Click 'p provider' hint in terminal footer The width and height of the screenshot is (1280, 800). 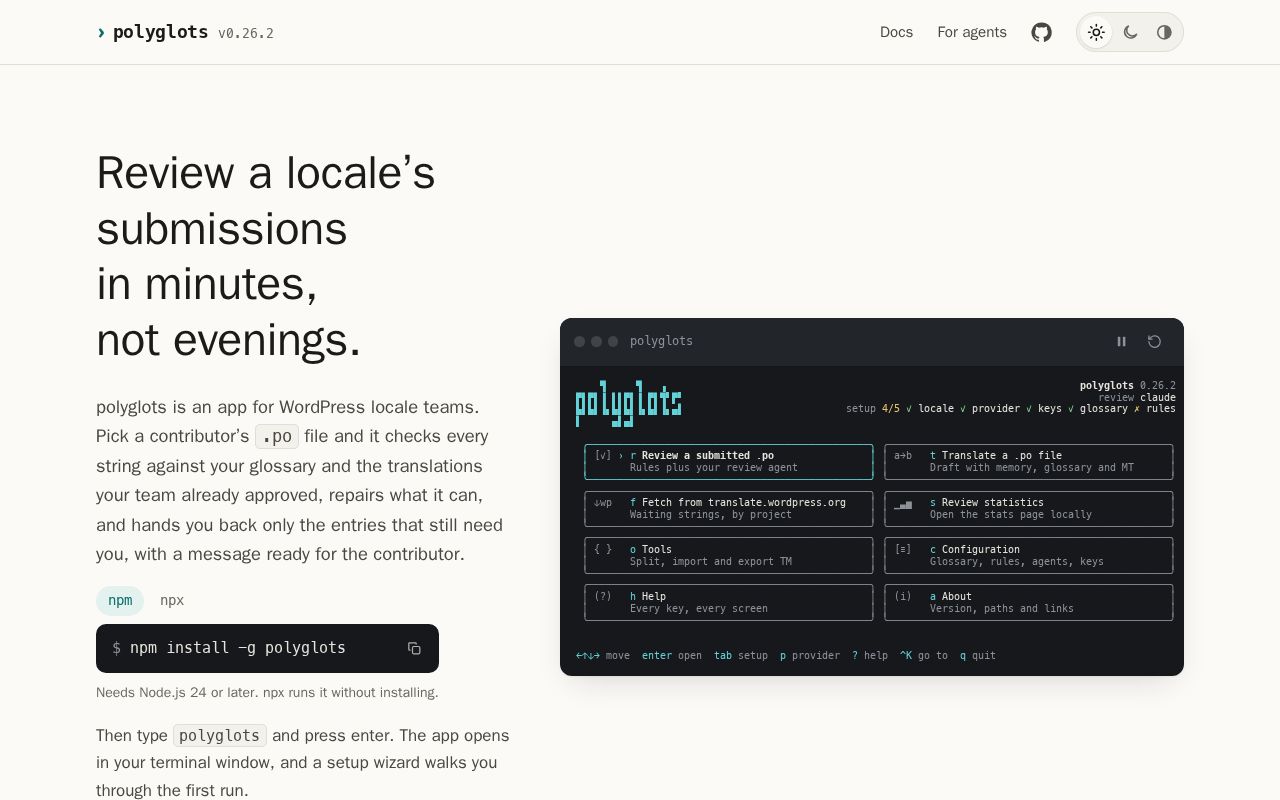coord(810,655)
